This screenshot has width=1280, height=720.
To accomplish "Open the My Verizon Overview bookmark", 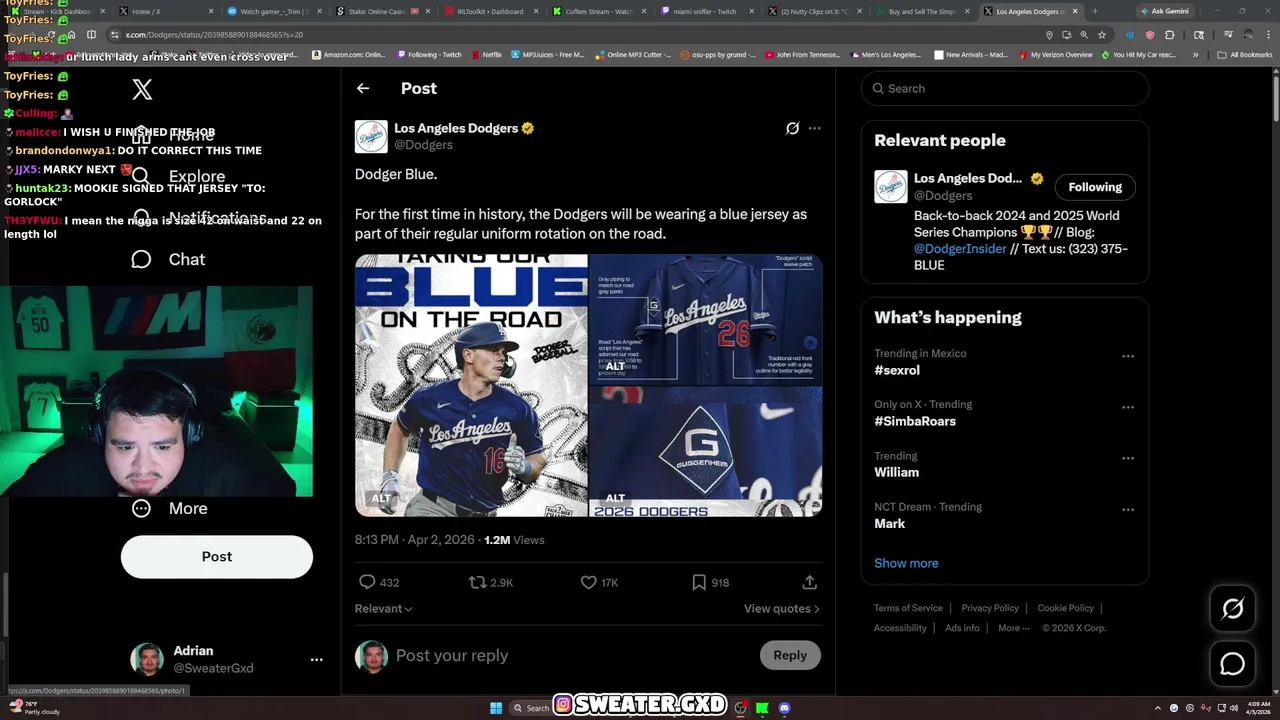I will (x=1056, y=55).
